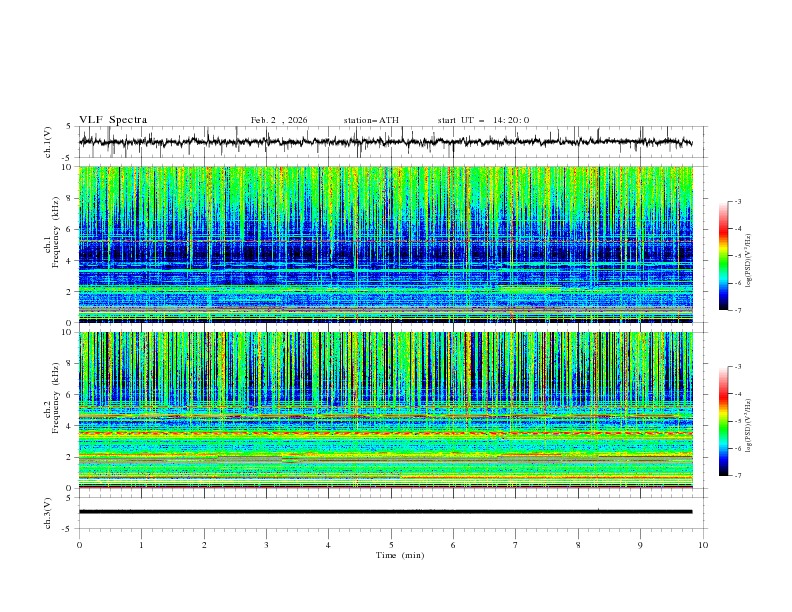Select the ch.2 color bar "log(PSD)(V²/Hz)" label

click(748, 426)
